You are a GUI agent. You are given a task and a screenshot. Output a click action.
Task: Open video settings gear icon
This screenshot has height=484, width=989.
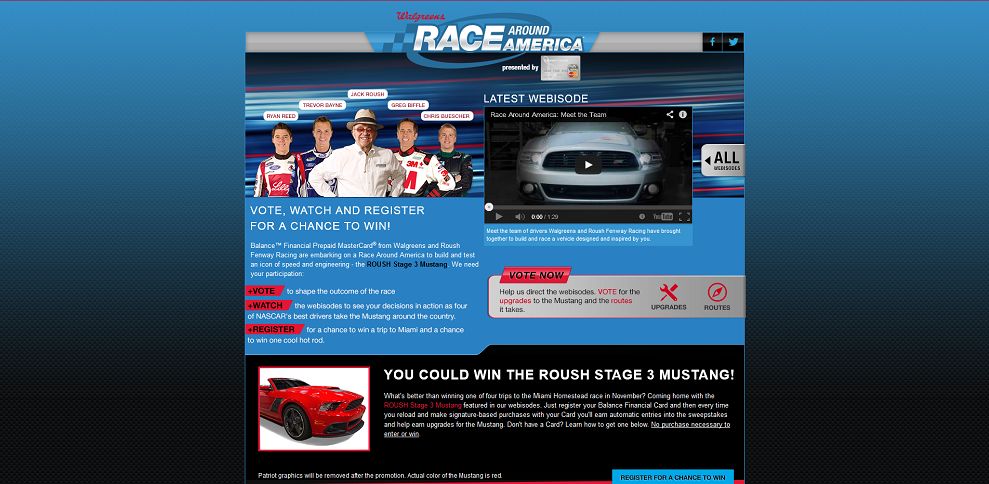pos(642,216)
